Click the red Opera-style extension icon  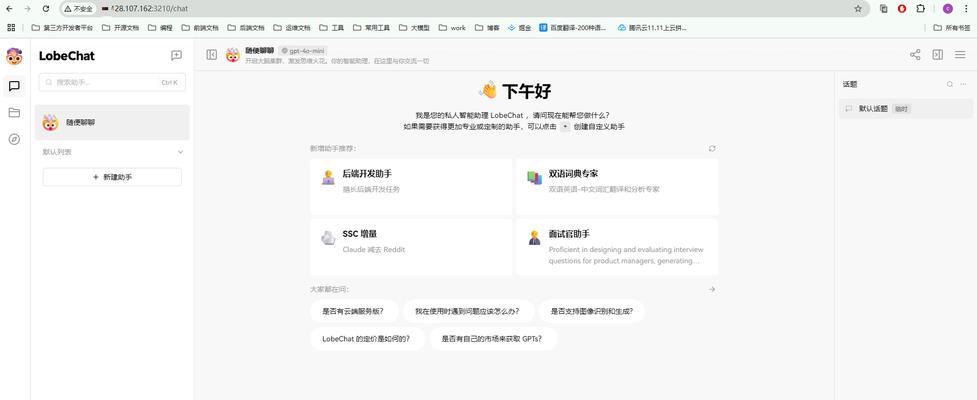902,9
